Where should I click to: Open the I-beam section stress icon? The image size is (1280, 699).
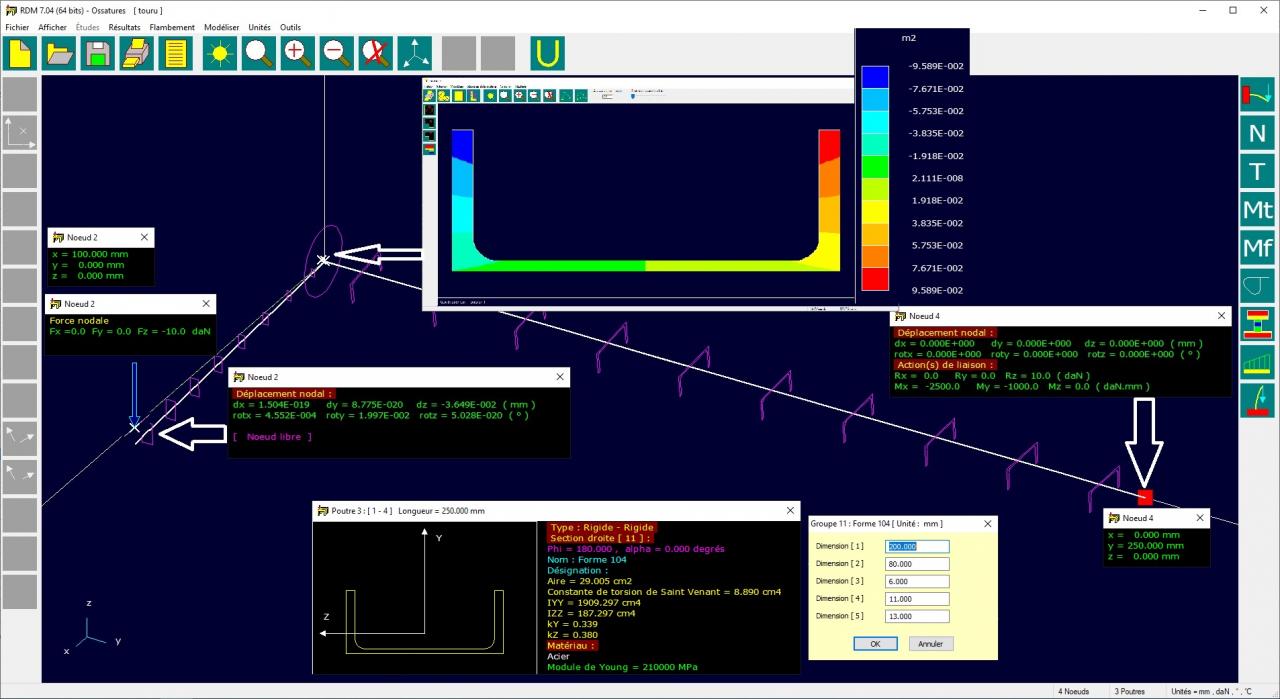[x=1257, y=323]
